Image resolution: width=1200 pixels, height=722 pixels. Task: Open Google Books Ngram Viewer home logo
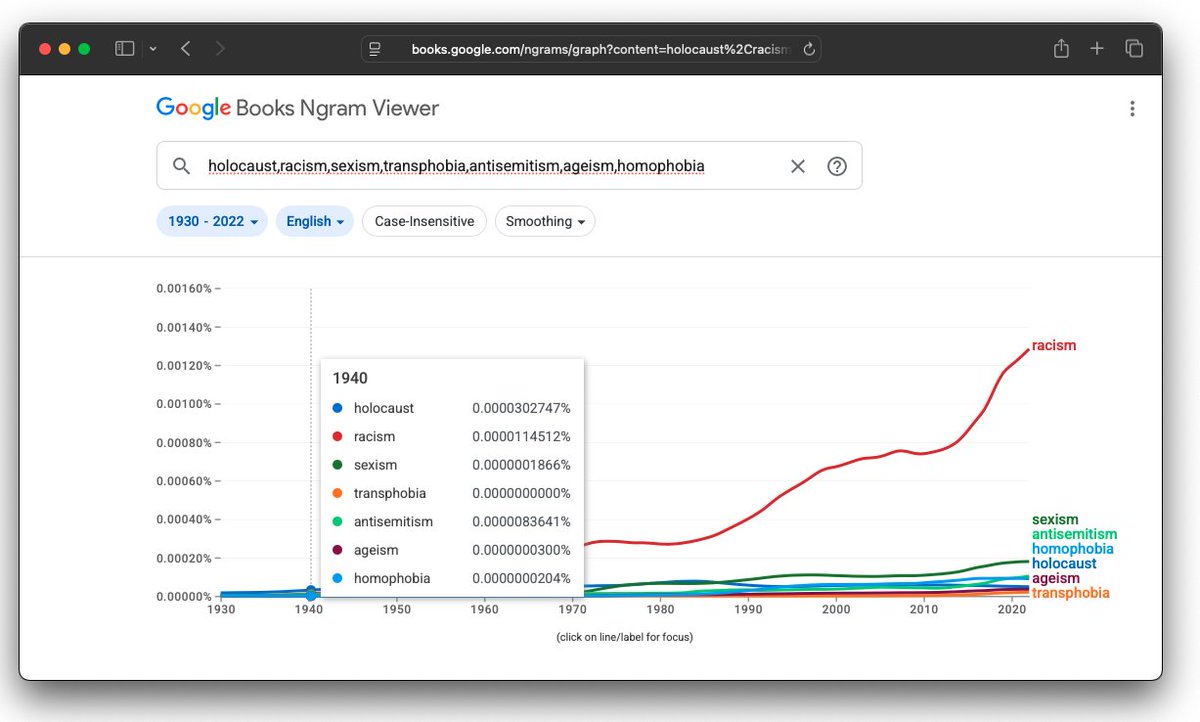[x=298, y=108]
